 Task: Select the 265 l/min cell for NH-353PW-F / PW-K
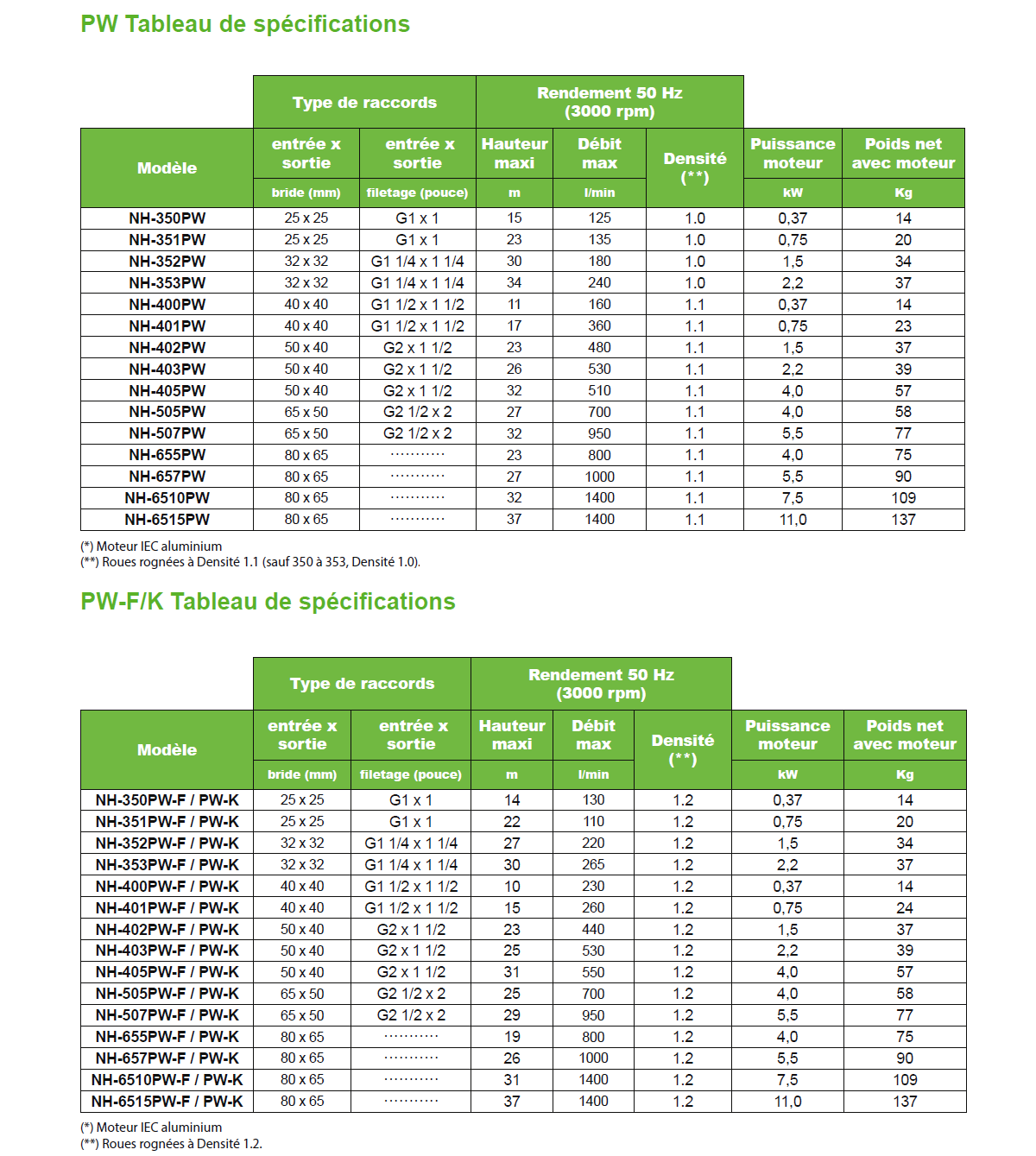(x=593, y=865)
